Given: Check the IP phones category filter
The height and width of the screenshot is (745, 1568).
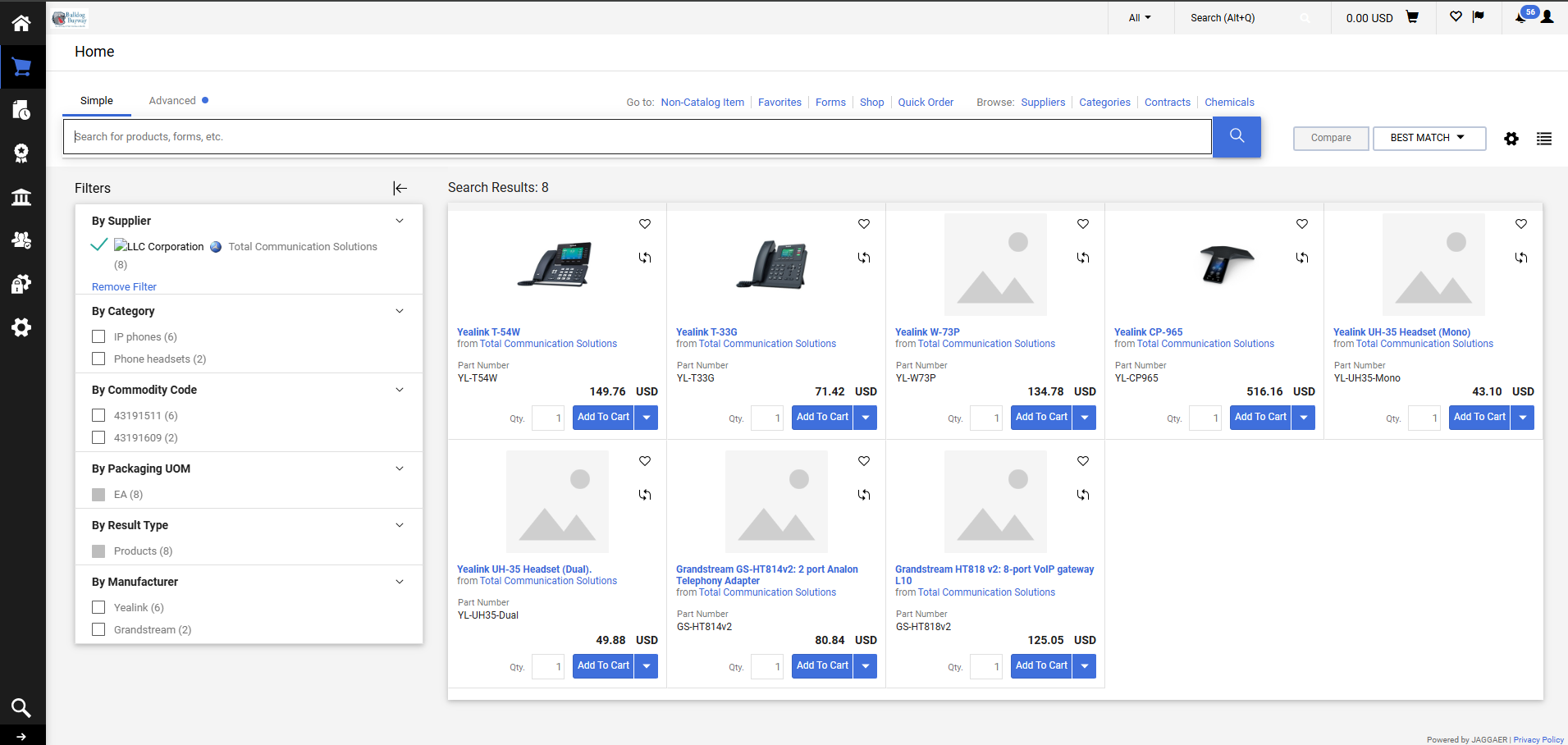Looking at the screenshot, I should (99, 336).
